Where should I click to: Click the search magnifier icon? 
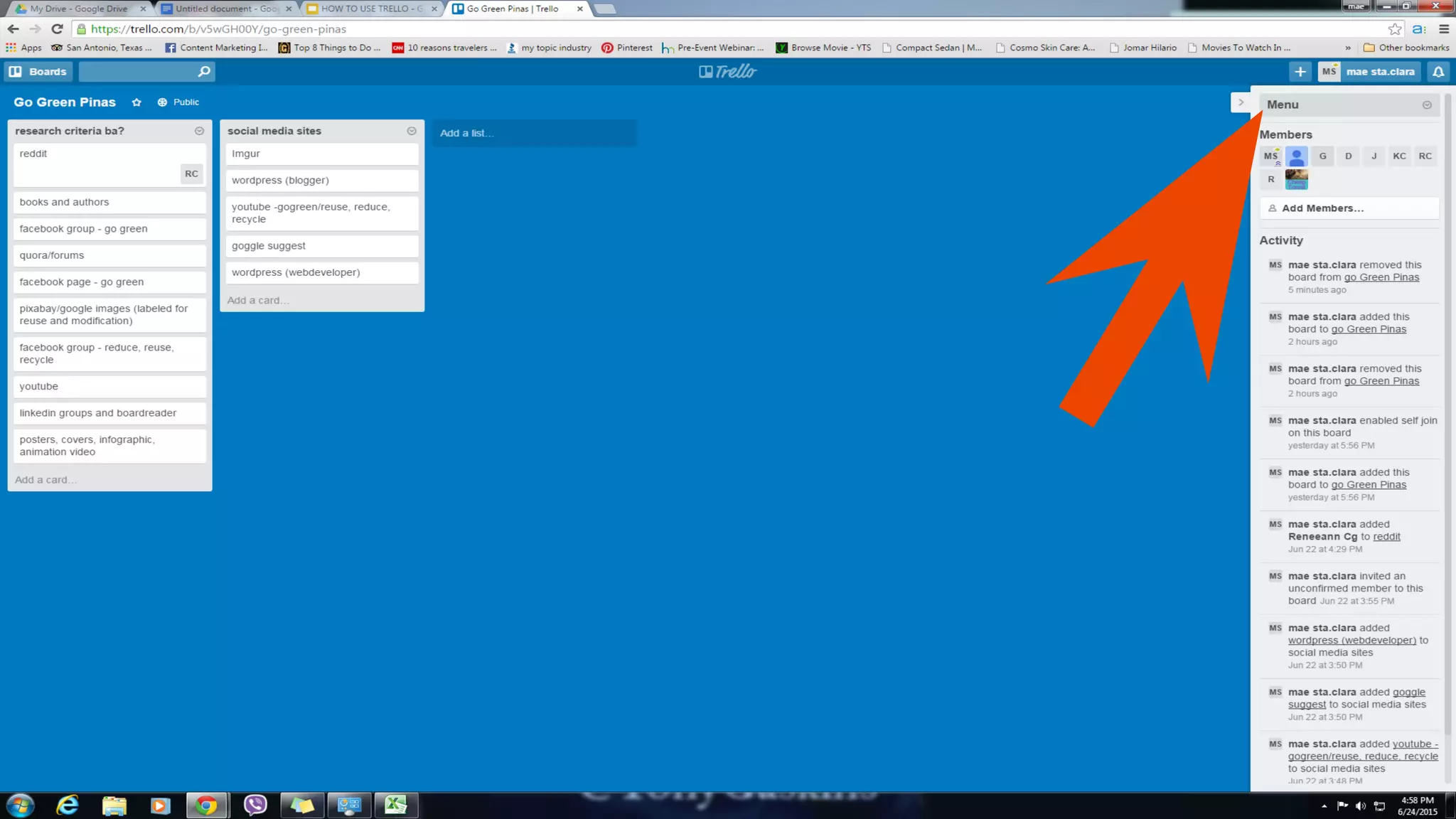[x=203, y=71]
